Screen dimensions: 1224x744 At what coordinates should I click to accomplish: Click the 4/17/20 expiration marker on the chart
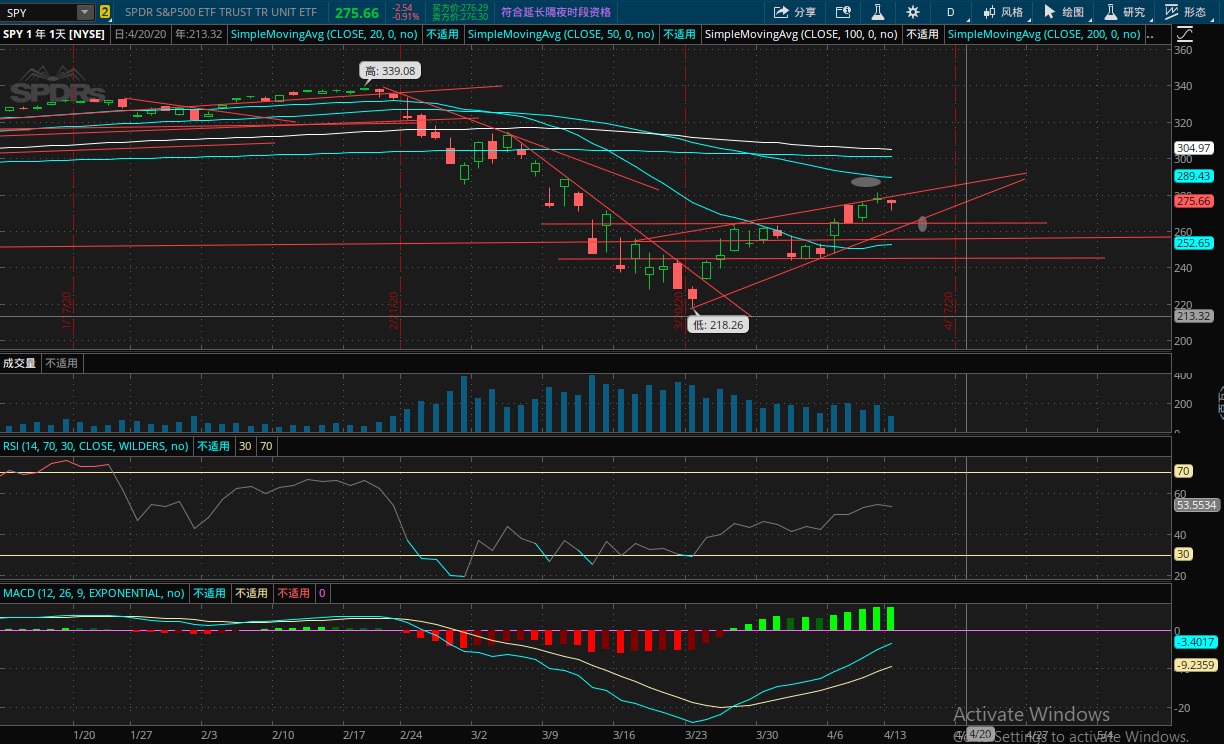(x=949, y=309)
